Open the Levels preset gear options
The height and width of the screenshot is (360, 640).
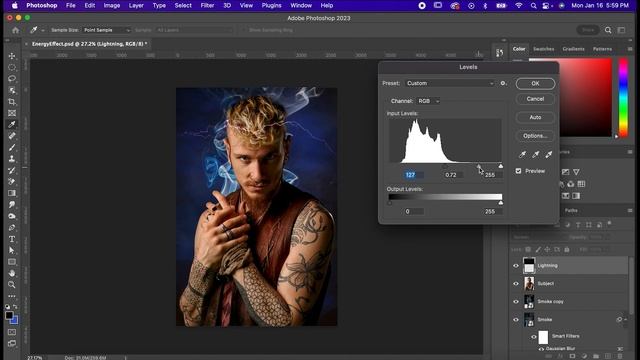(x=503, y=83)
